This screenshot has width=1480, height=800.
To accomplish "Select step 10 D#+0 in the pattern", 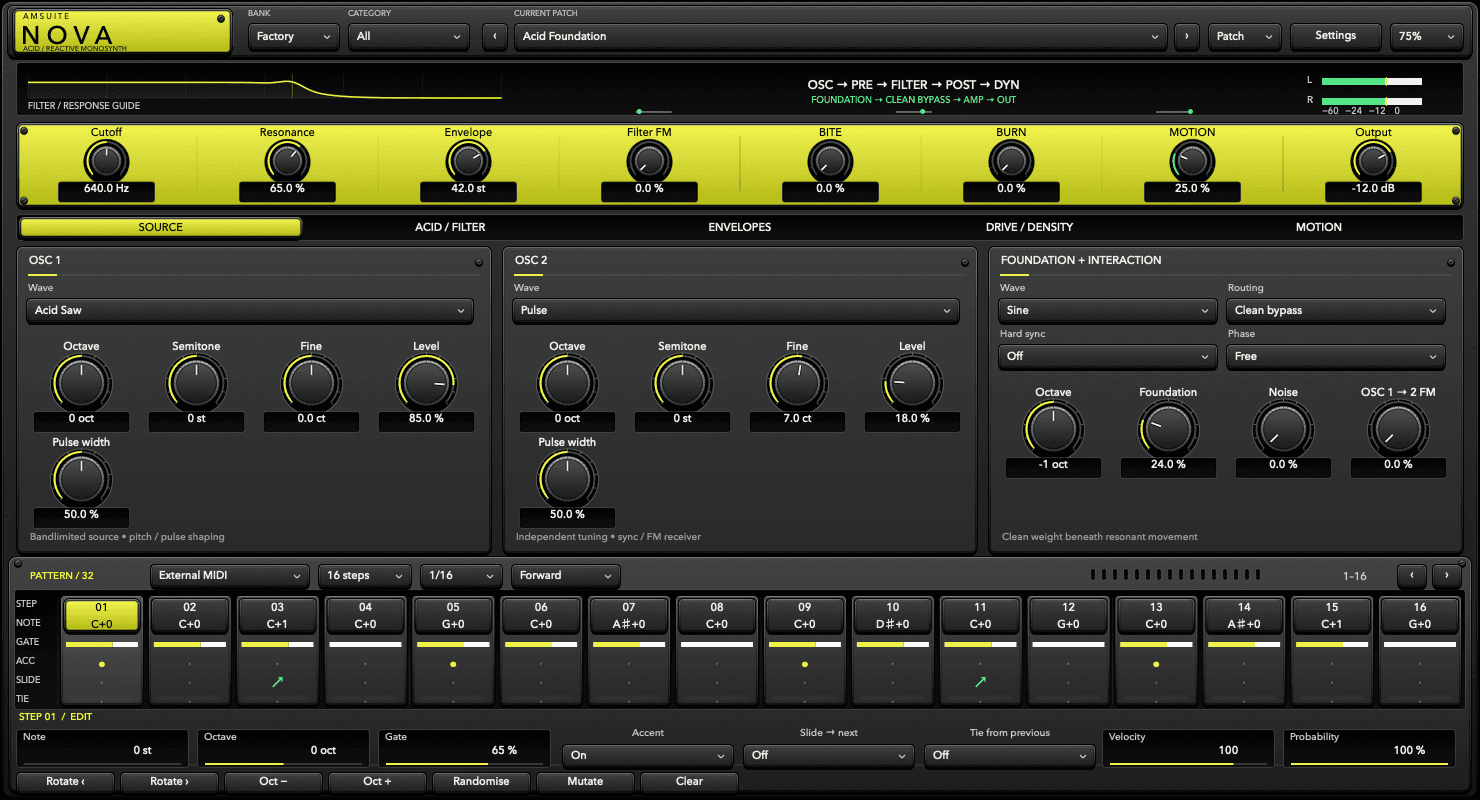I will (x=892, y=615).
